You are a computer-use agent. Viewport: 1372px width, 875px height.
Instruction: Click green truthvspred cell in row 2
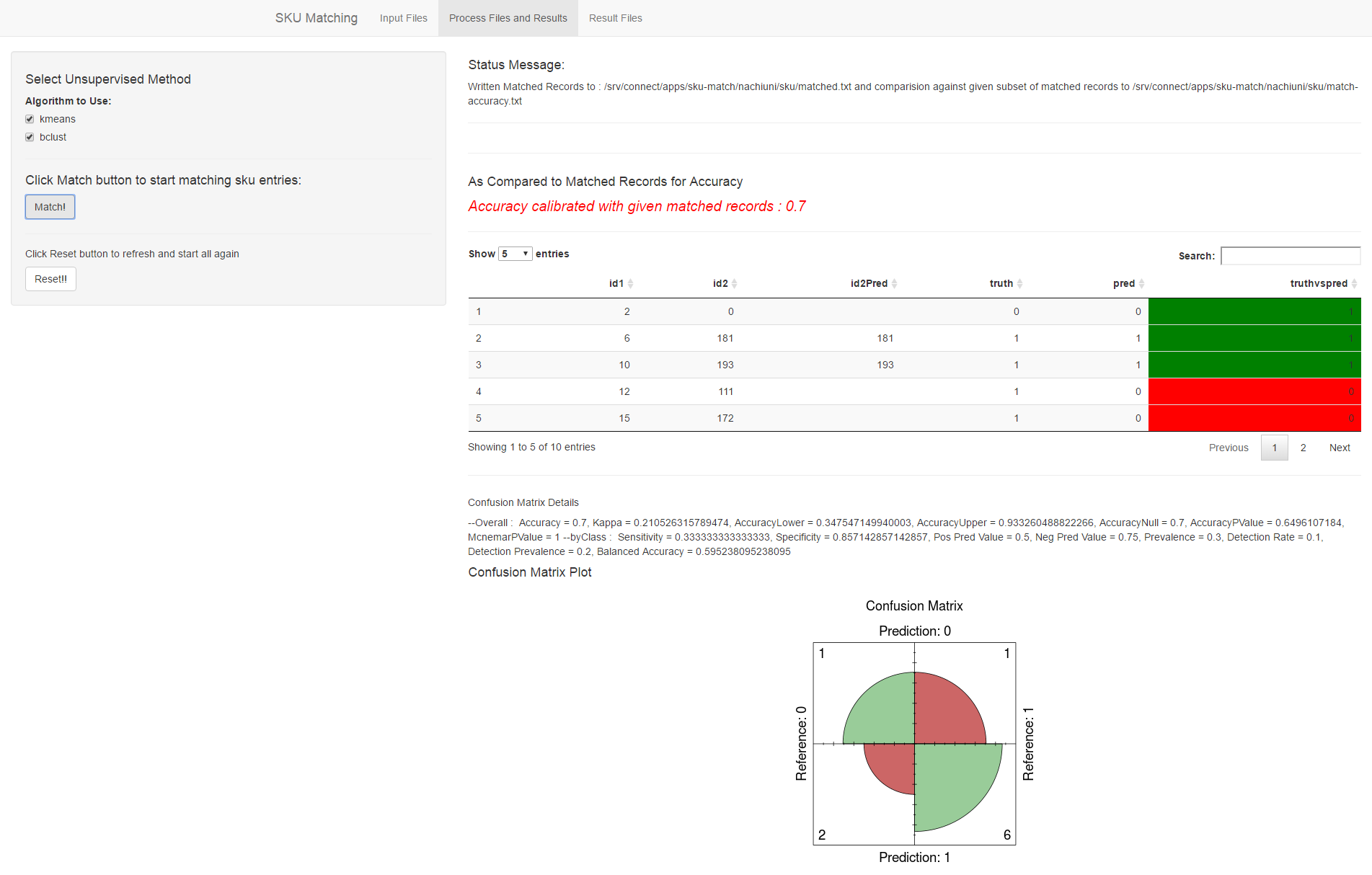pyautogui.click(x=1254, y=338)
